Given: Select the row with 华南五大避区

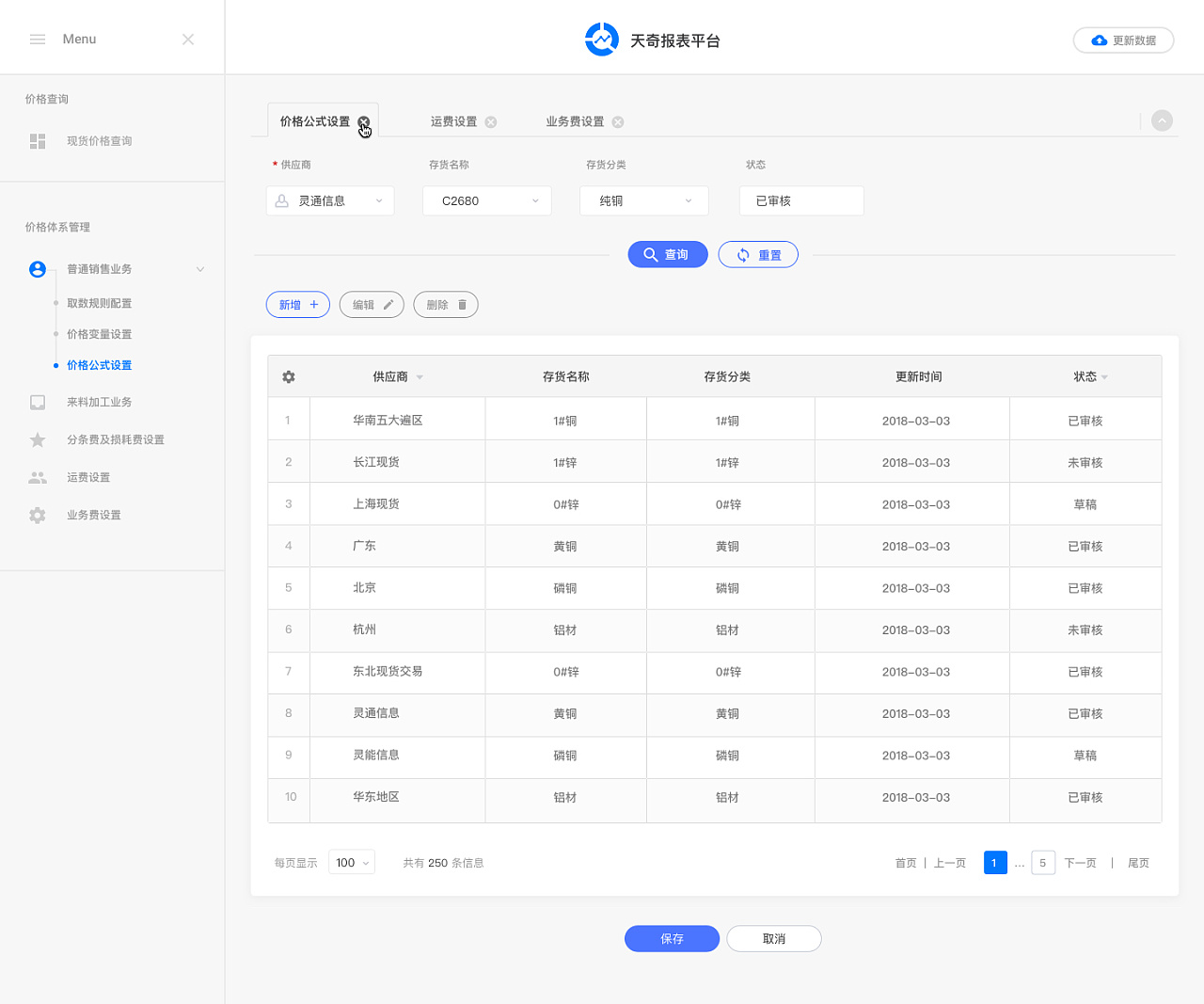Looking at the screenshot, I should tap(715, 421).
